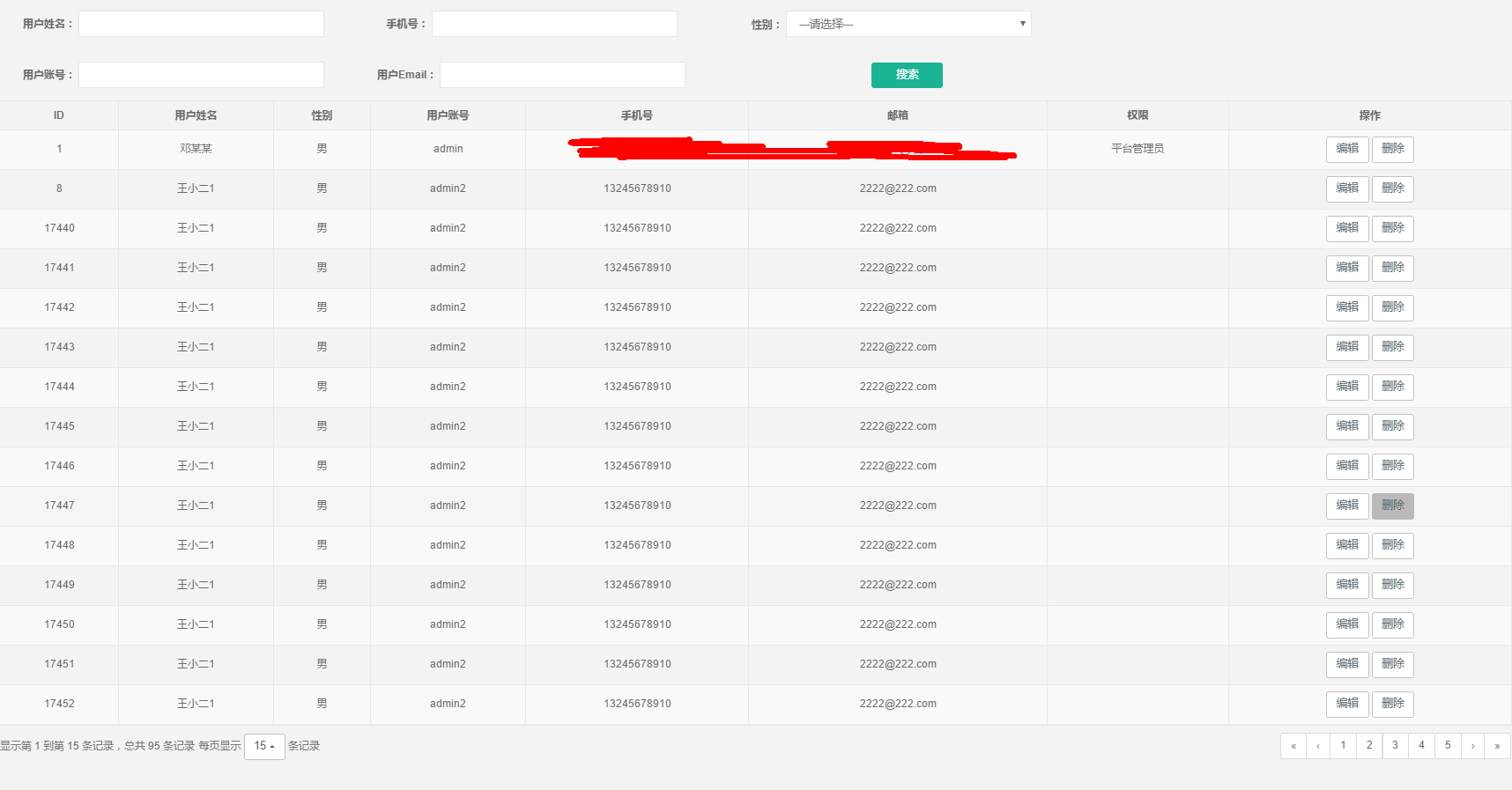Edit user record 17449
Image resolution: width=1512 pixels, height=790 pixels.
pos(1347,585)
